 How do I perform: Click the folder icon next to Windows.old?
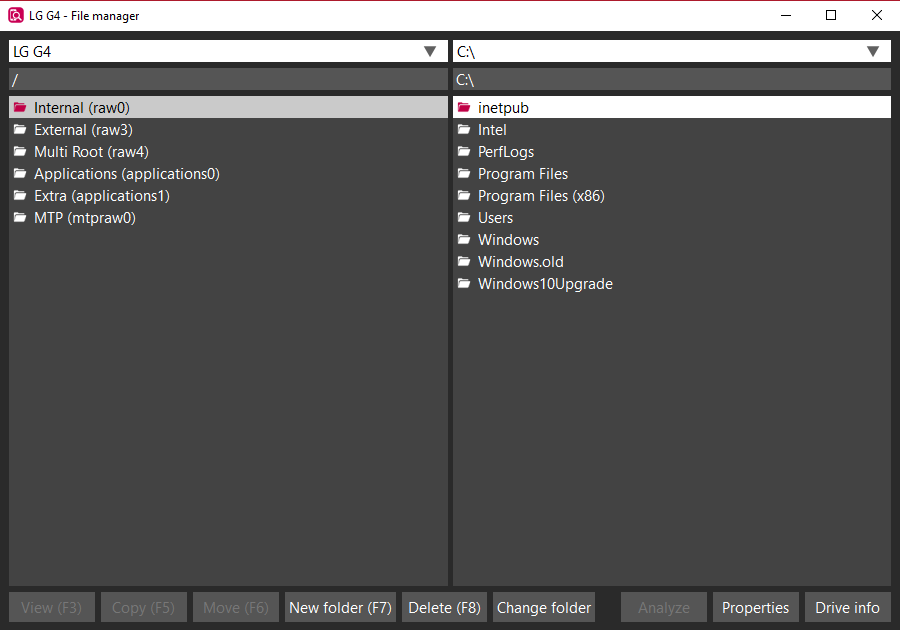(x=464, y=262)
